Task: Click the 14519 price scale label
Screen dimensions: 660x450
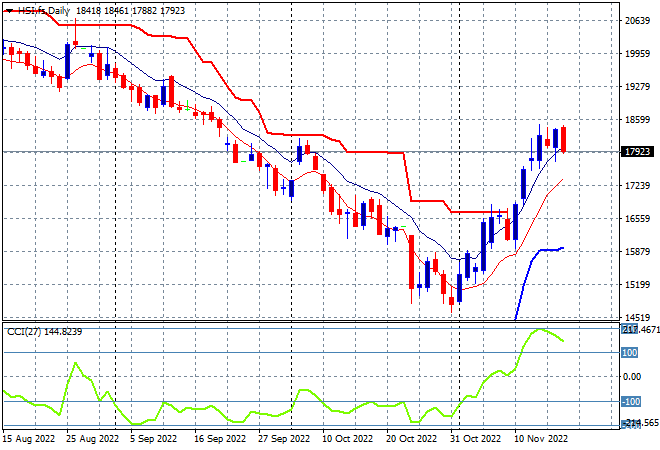Action: pos(638,317)
